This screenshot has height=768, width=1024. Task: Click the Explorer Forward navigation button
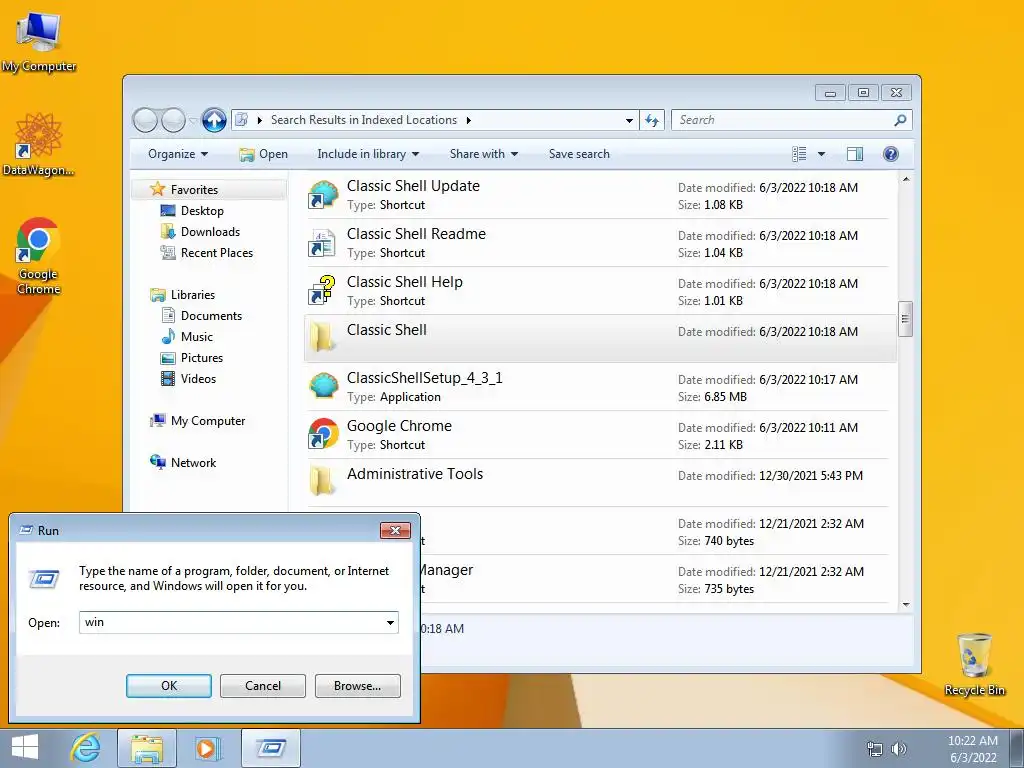pos(173,120)
